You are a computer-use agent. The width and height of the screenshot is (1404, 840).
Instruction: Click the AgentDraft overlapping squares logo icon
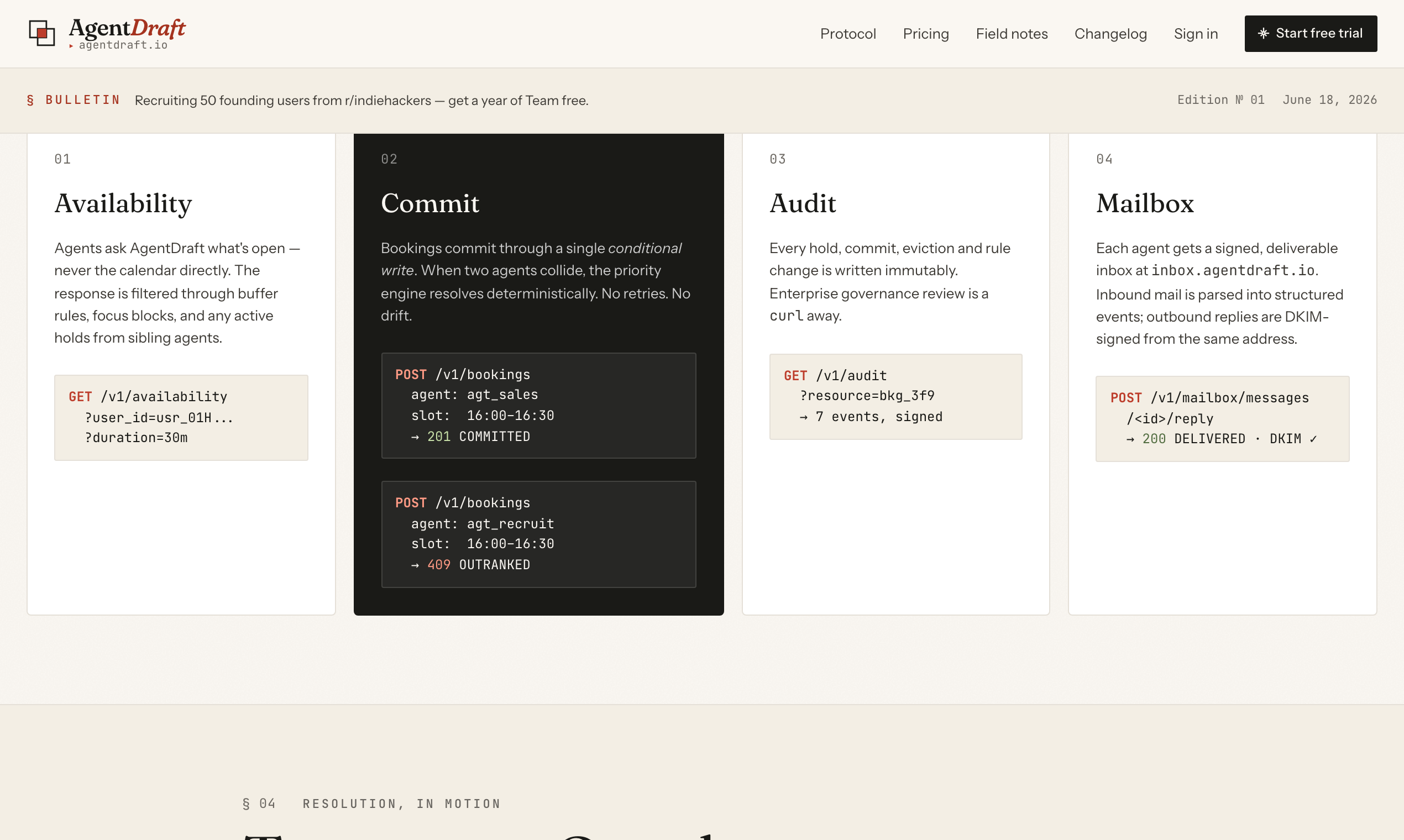click(42, 33)
